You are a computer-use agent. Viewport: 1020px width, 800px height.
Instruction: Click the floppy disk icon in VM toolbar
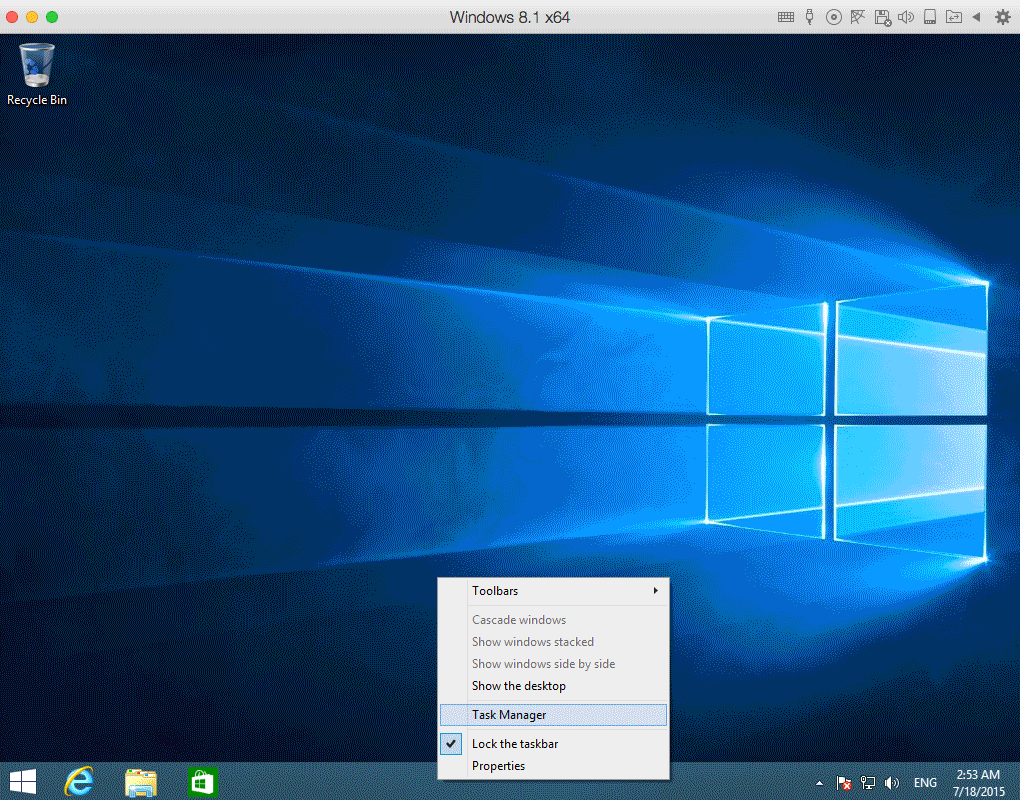point(882,17)
